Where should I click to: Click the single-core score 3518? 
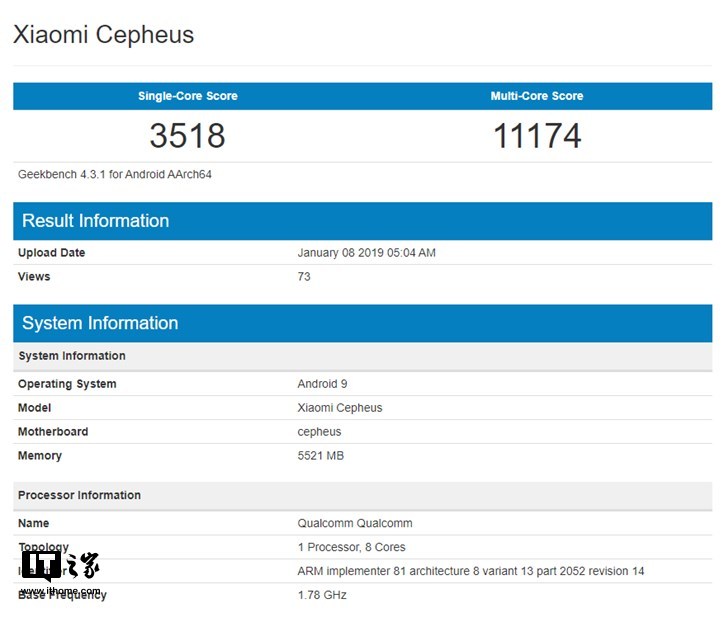click(188, 135)
